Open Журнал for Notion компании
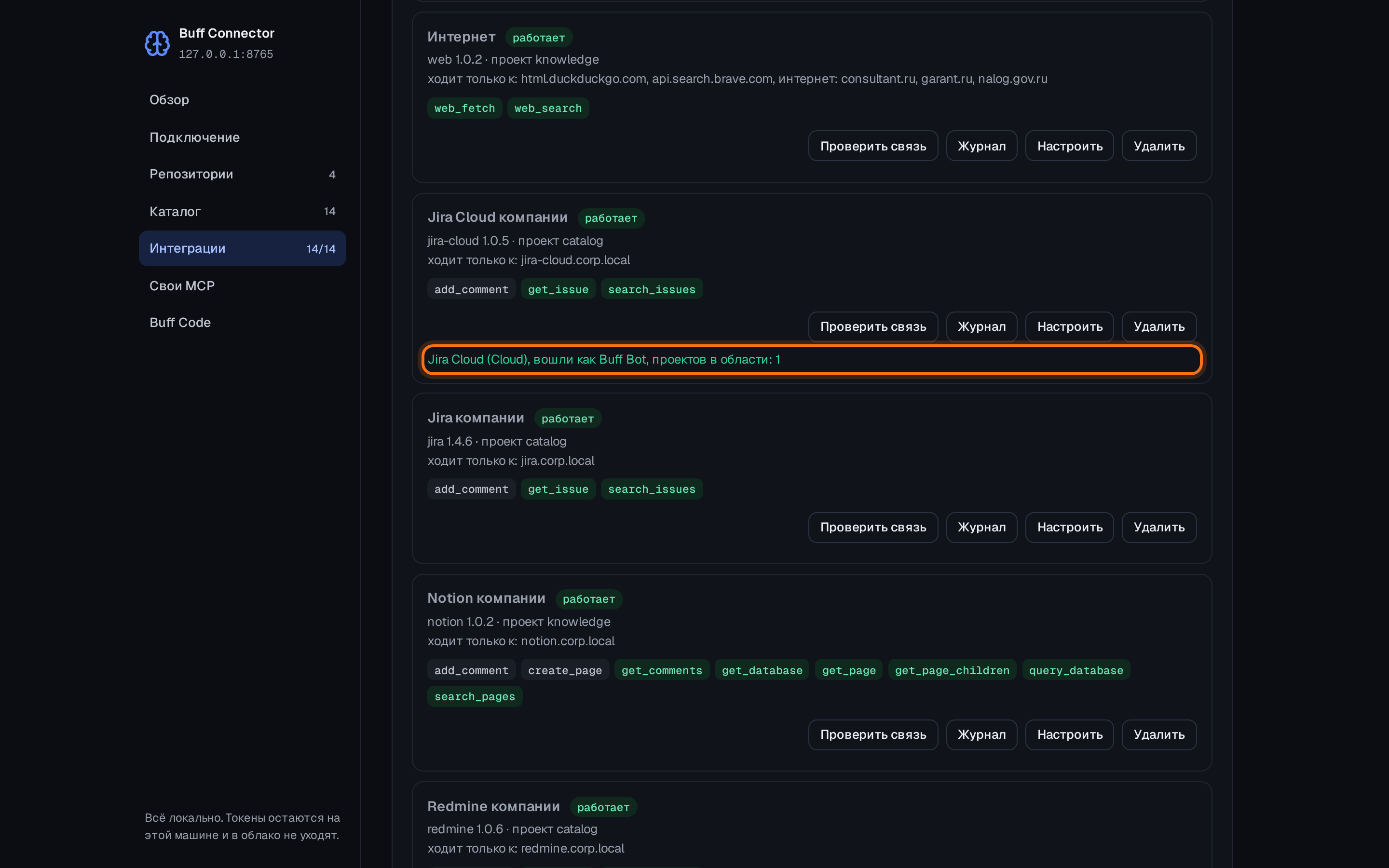 pyautogui.click(x=981, y=735)
